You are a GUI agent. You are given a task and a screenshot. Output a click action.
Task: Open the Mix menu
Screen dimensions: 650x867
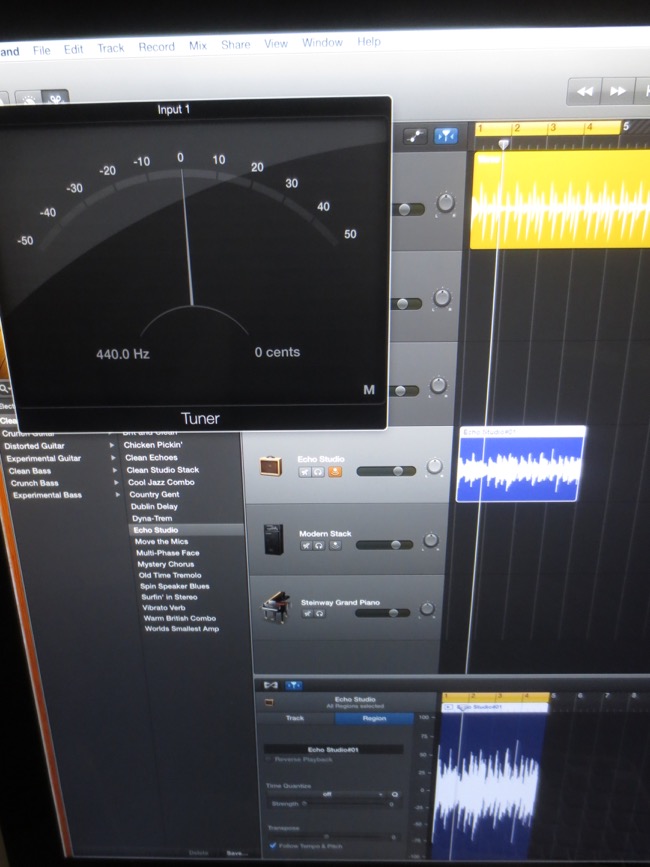[x=198, y=46]
